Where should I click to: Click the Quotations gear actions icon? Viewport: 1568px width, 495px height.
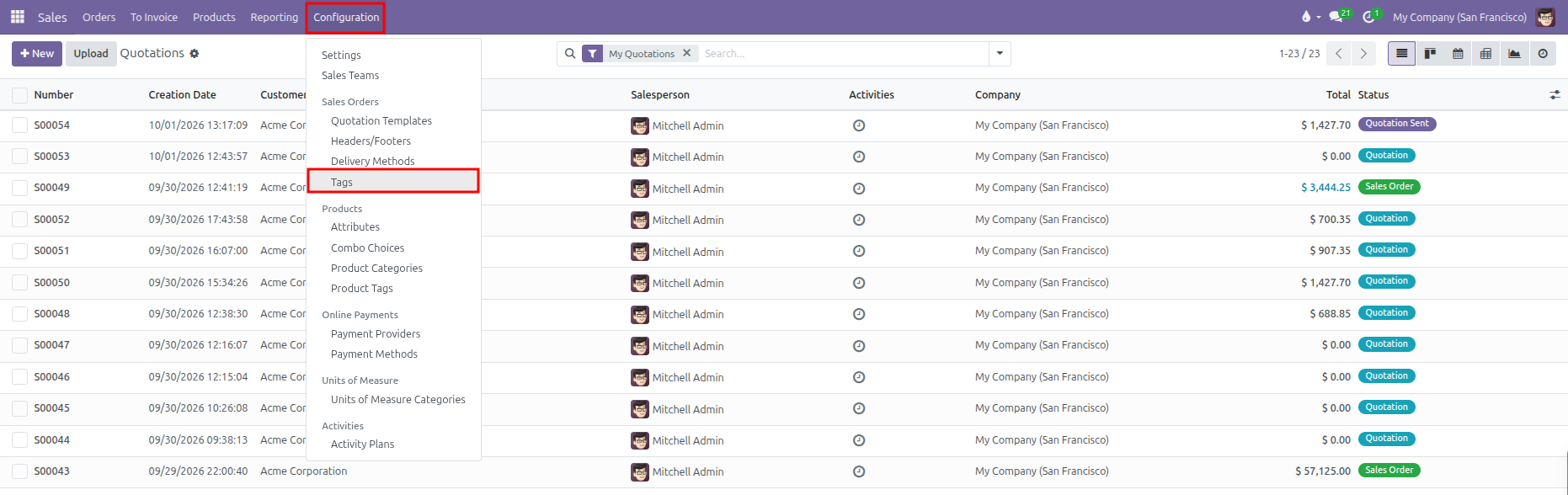(195, 53)
